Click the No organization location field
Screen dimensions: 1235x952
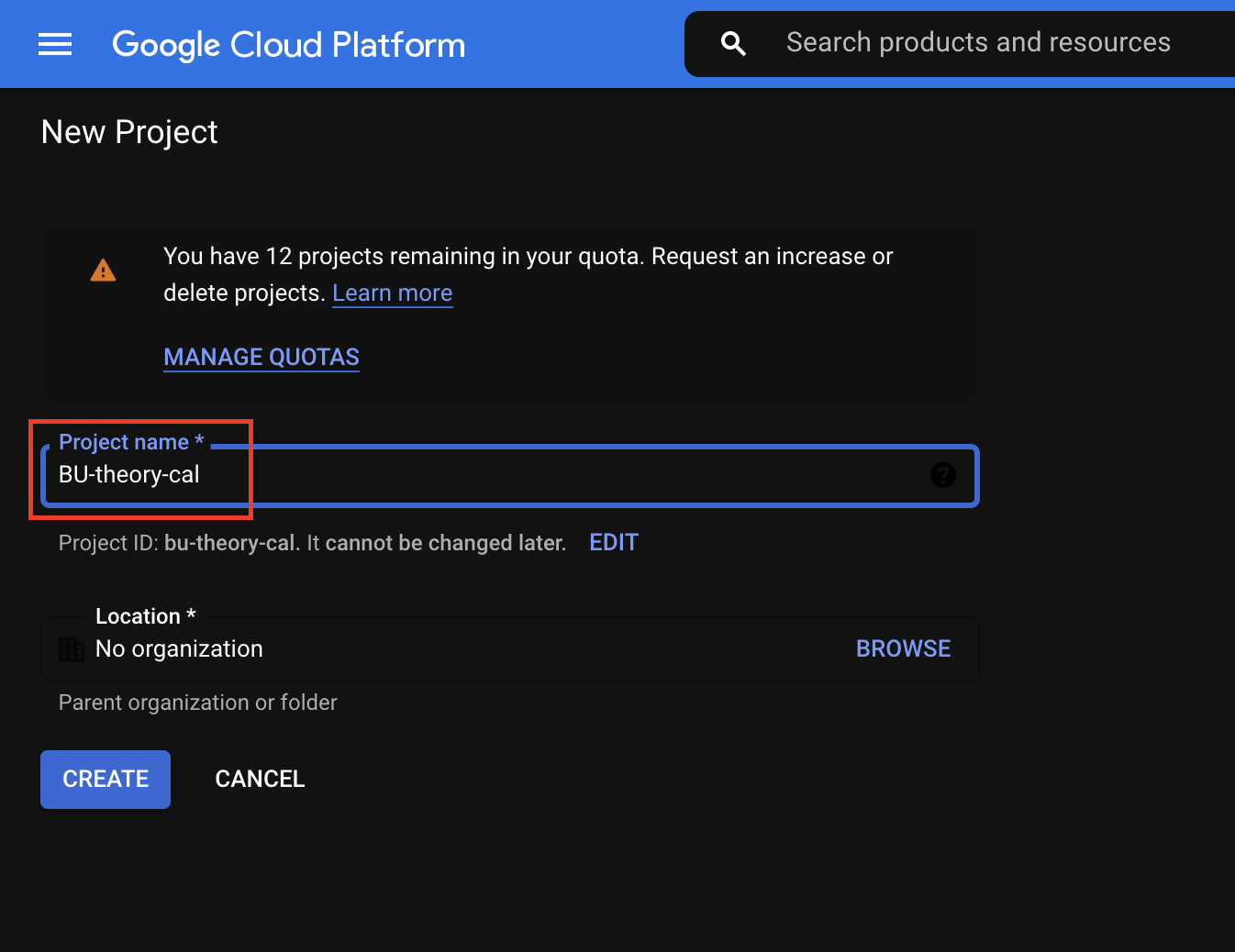coord(510,649)
